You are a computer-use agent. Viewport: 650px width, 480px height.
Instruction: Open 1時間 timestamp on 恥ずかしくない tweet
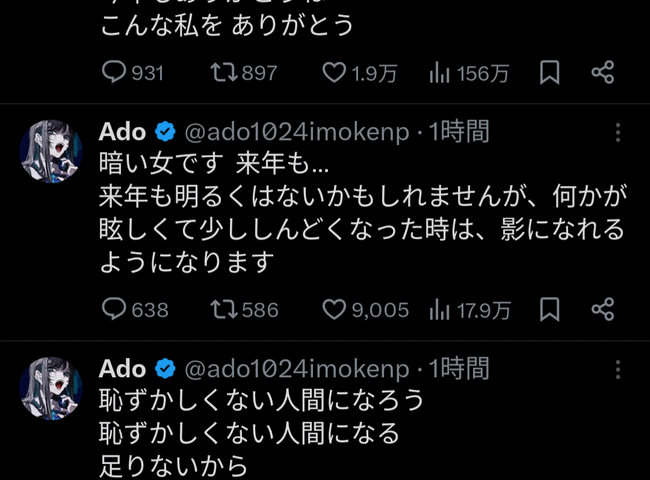pos(459,368)
